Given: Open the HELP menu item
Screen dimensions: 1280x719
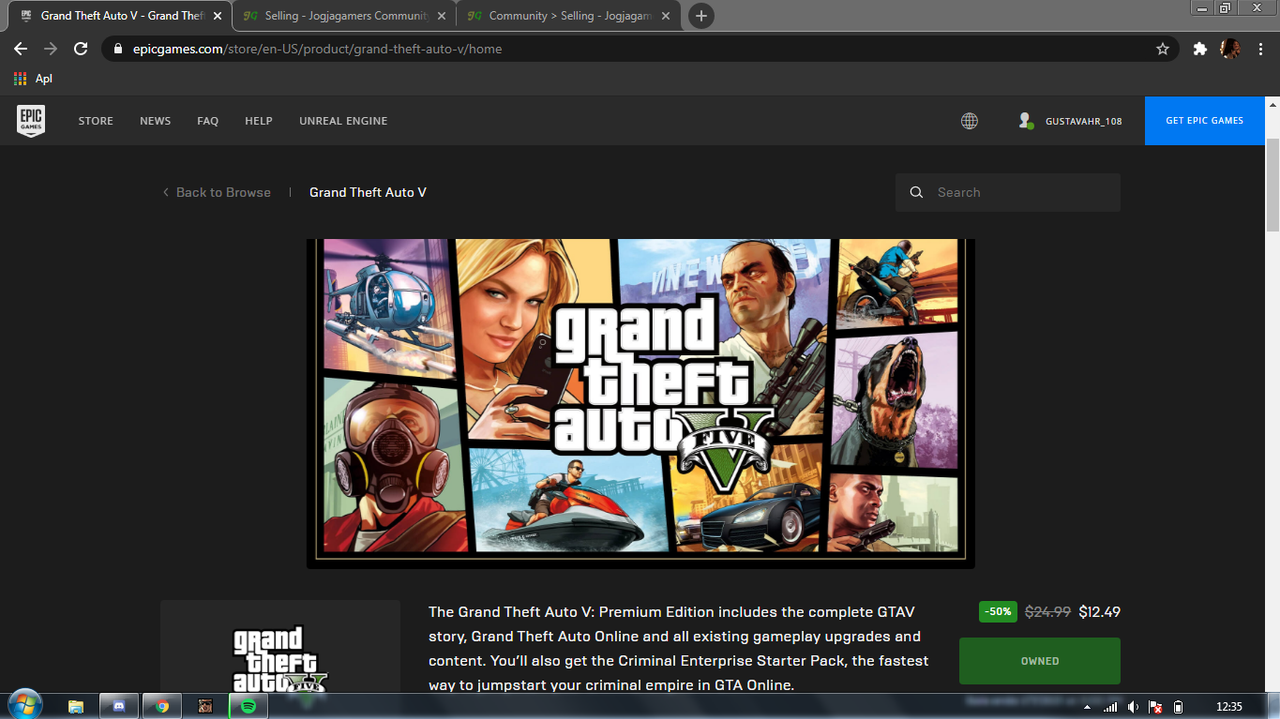Looking at the screenshot, I should 259,121.
